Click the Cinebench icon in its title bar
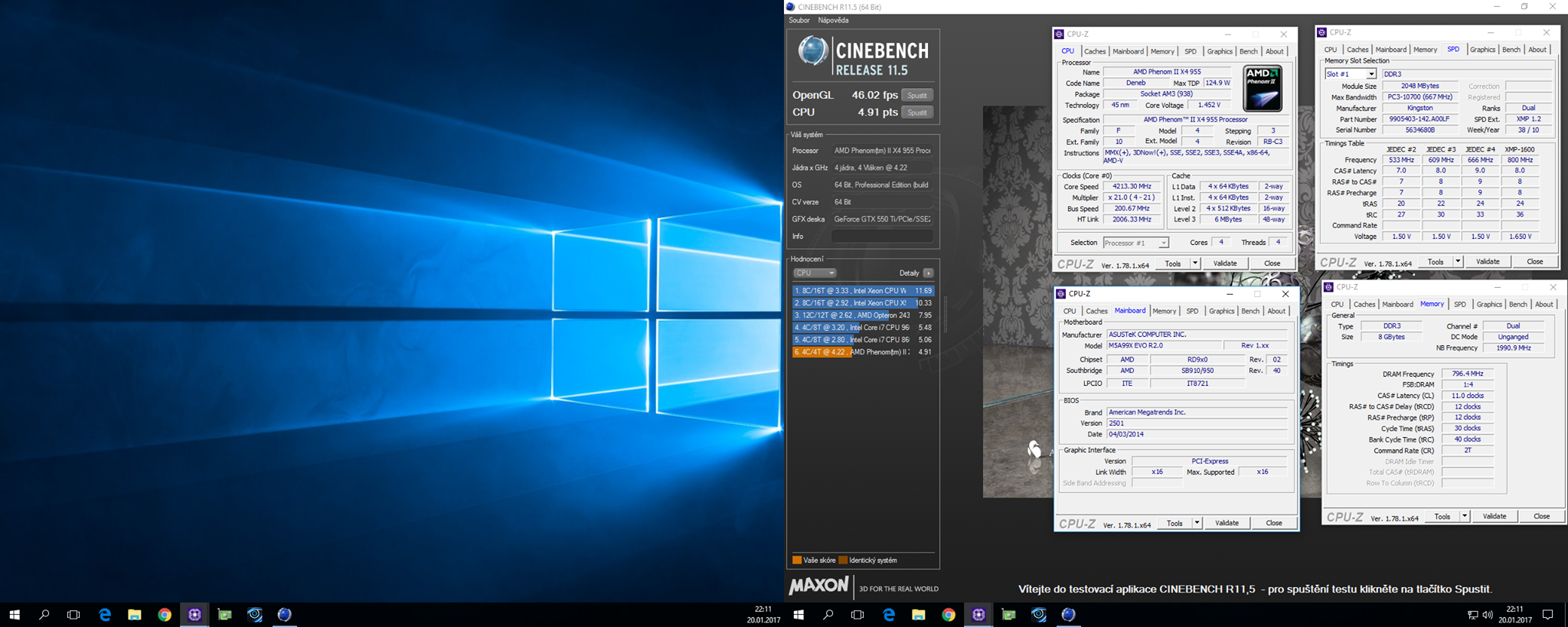The image size is (1568, 627). click(x=791, y=7)
